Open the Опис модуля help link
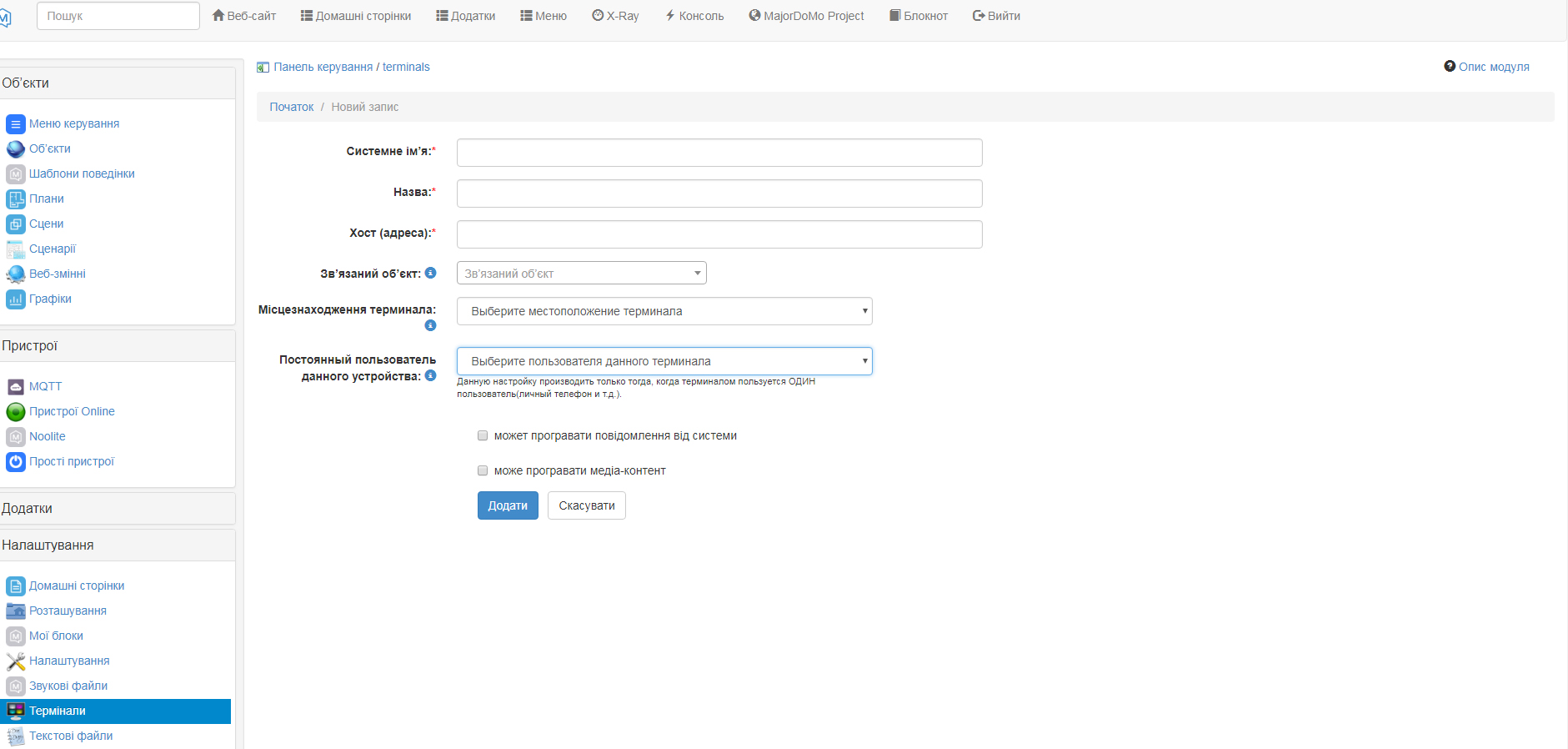Viewport: 1568px width, 749px height. pyautogui.click(x=1486, y=67)
